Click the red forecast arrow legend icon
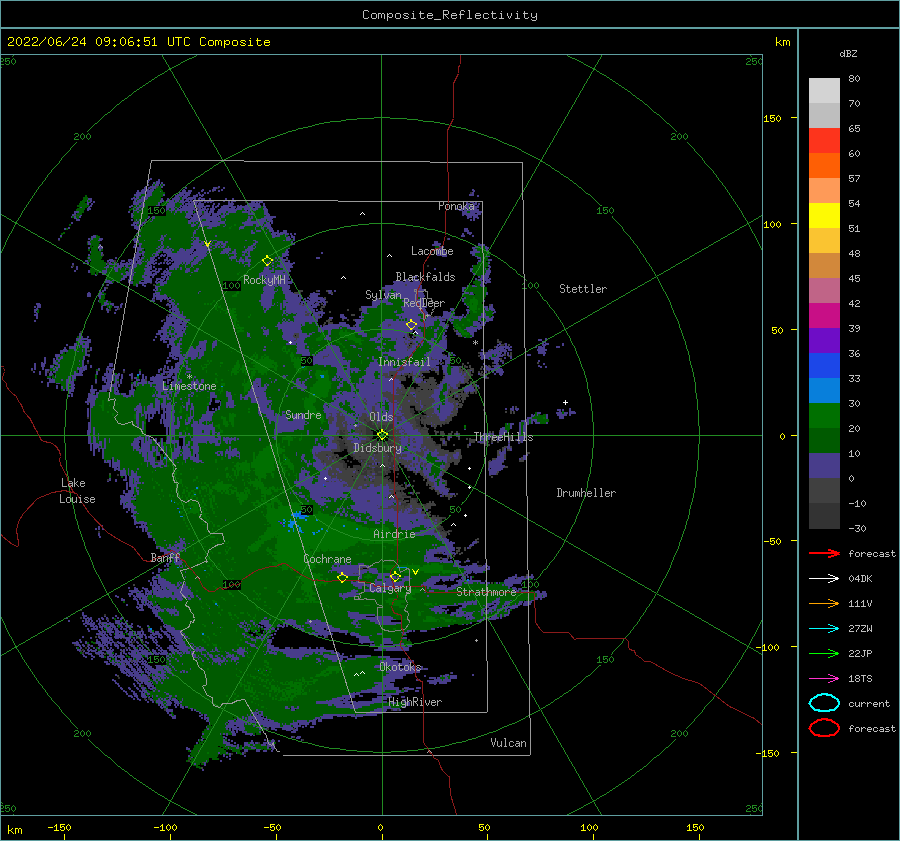 [x=824, y=553]
